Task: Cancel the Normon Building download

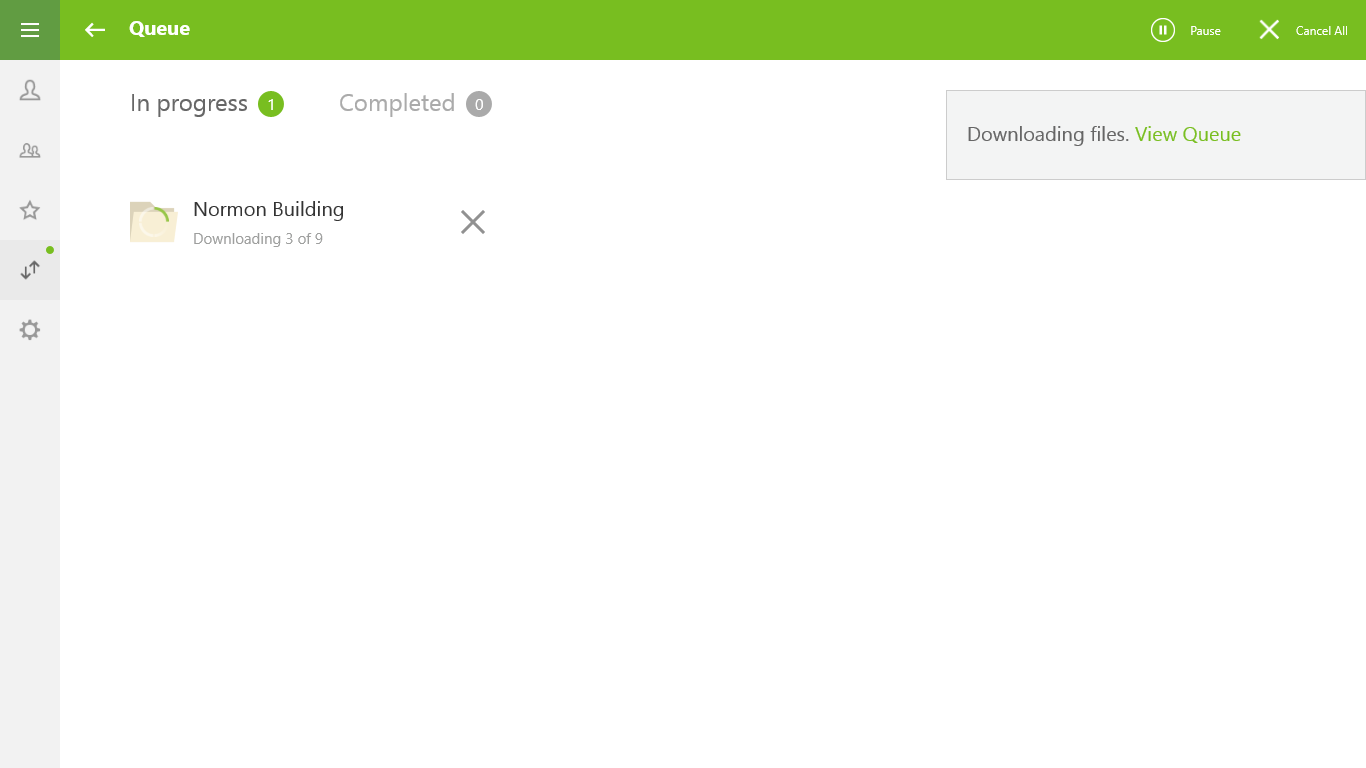Action: [473, 222]
